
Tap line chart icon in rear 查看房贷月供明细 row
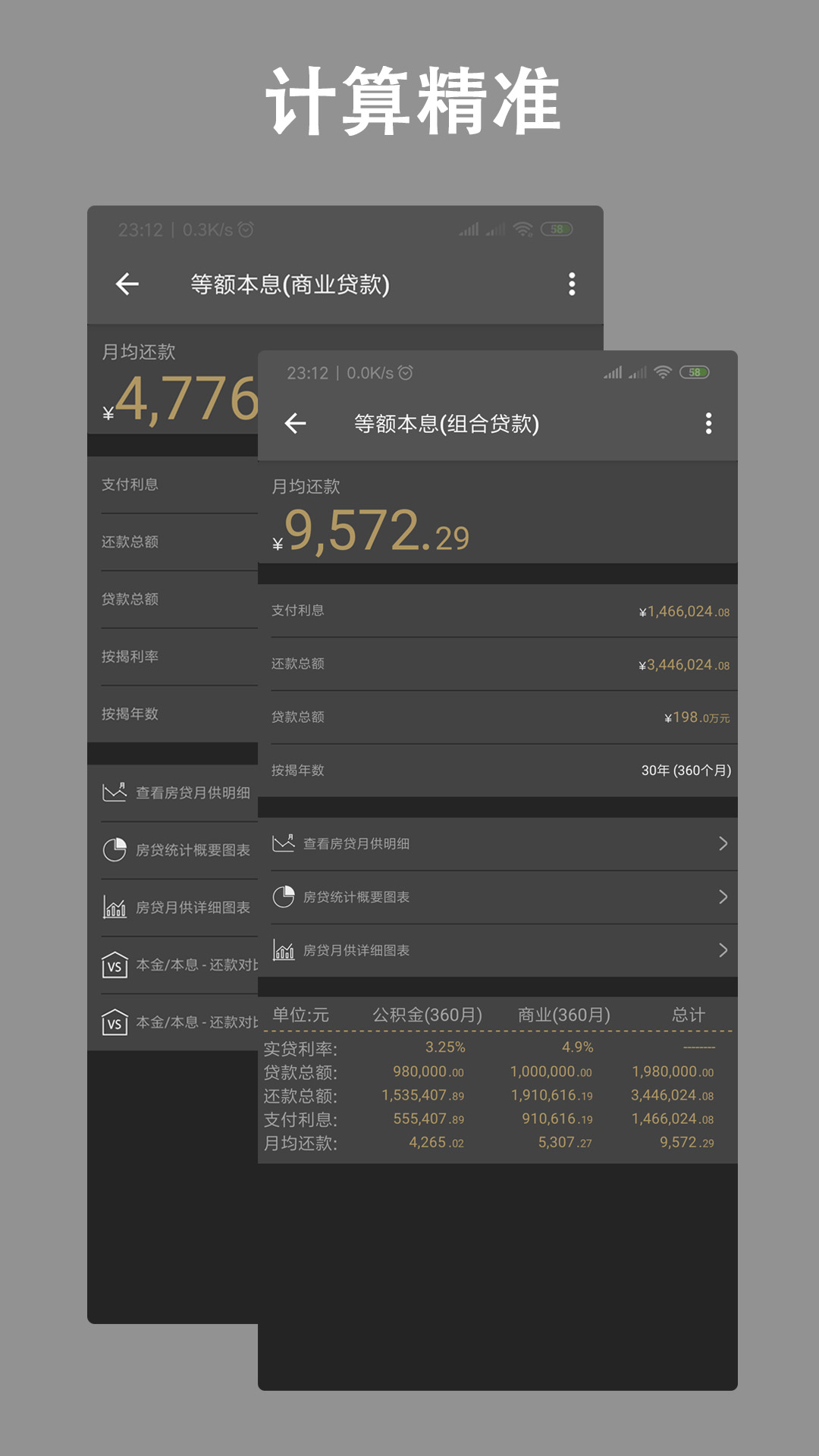tap(115, 792)
